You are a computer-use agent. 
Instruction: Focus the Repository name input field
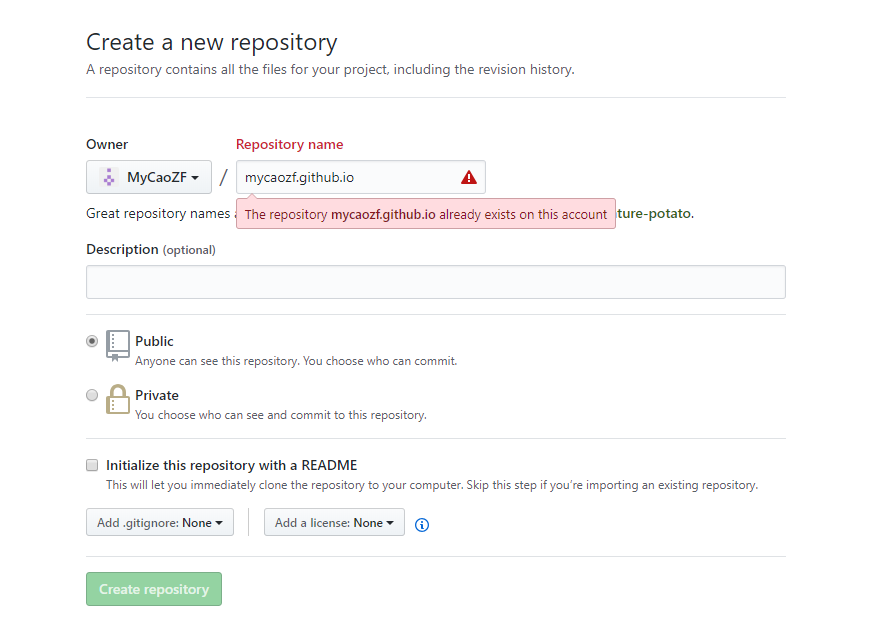click(x=361, y=177)
